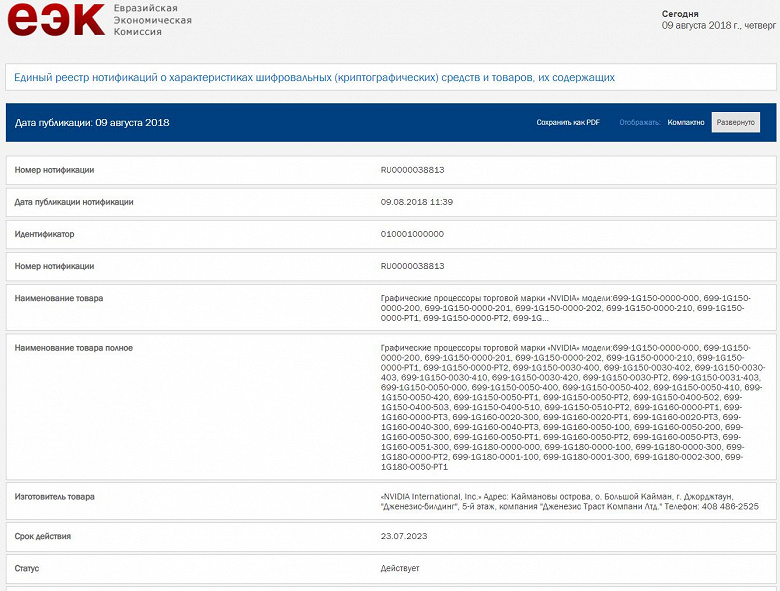Click the truncated product name ending in 699-1G...
The width and height of the screenshot is (780, 591).
(566, 308)
